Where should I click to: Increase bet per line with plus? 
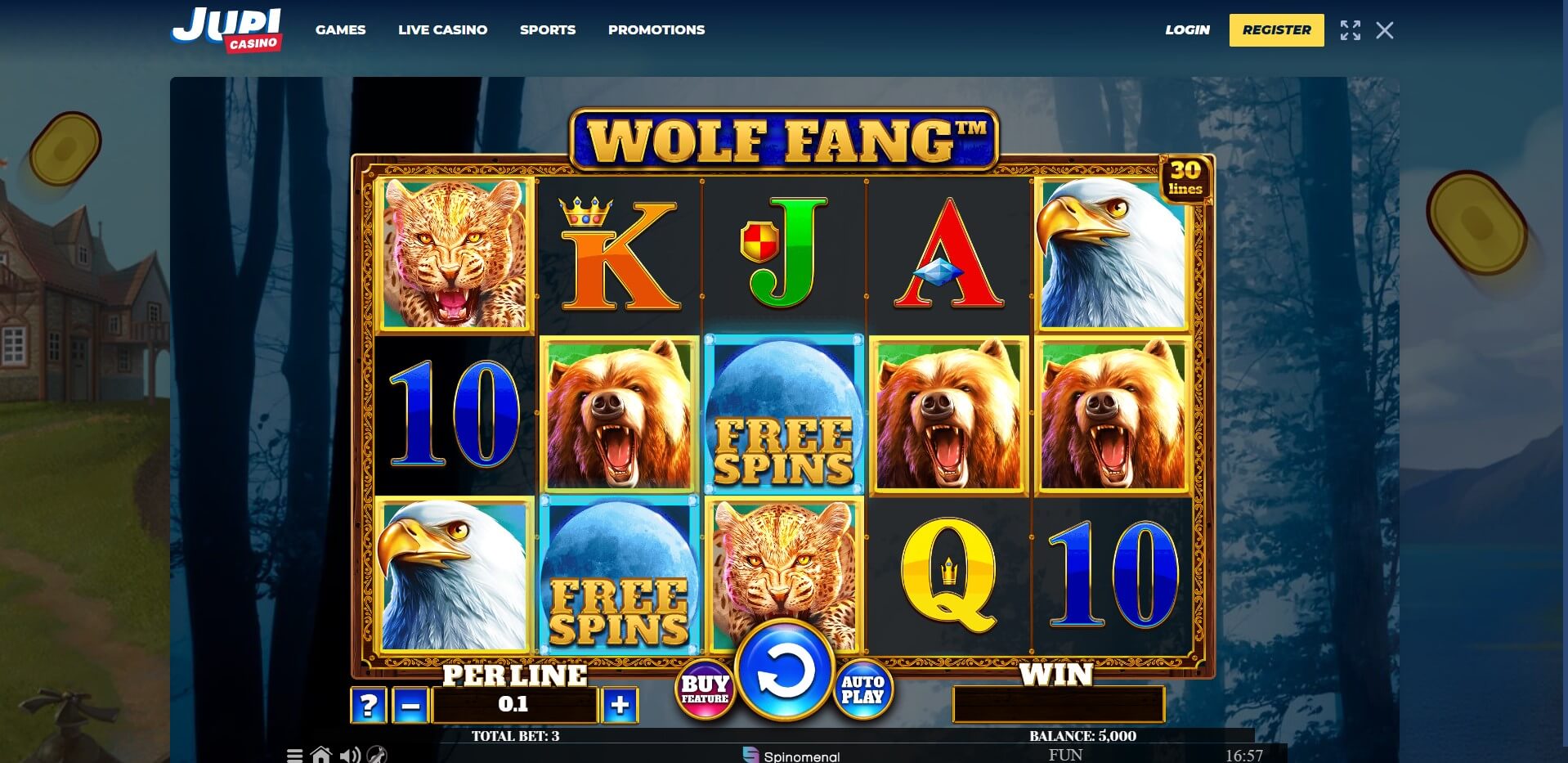[x=620, y=705]
